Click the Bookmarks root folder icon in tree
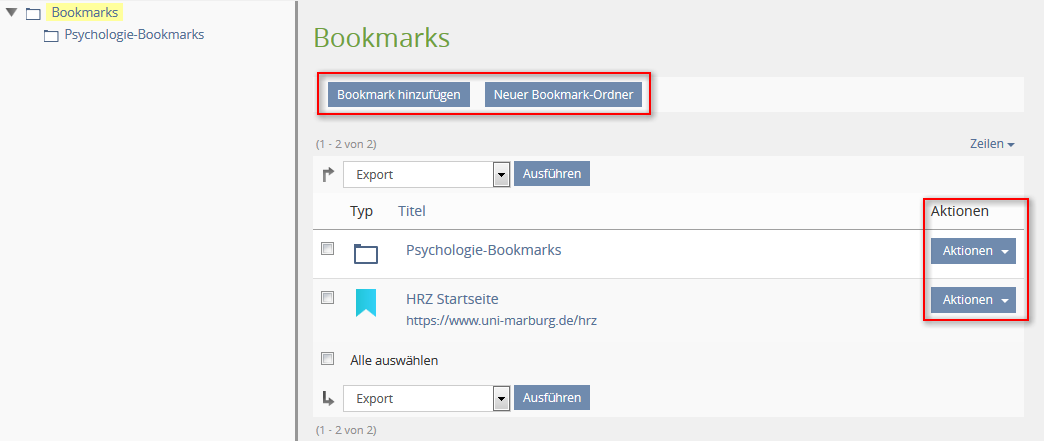The width and height of the screenshot is (1044, 441). coord(33,13)
